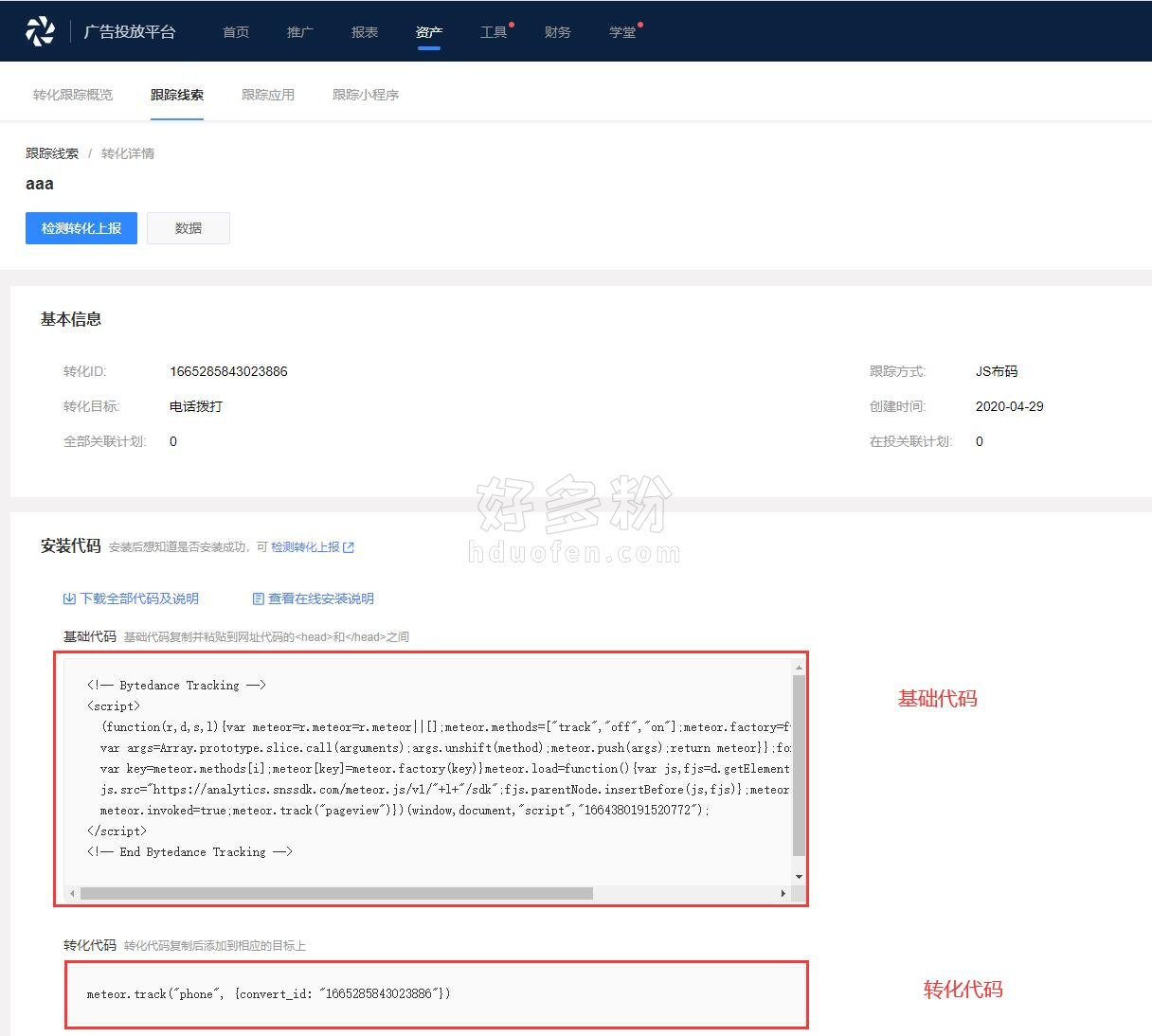Open the 工具 nav menu
Viewport: 1152px width, 1036px height.
coord(494,32)
